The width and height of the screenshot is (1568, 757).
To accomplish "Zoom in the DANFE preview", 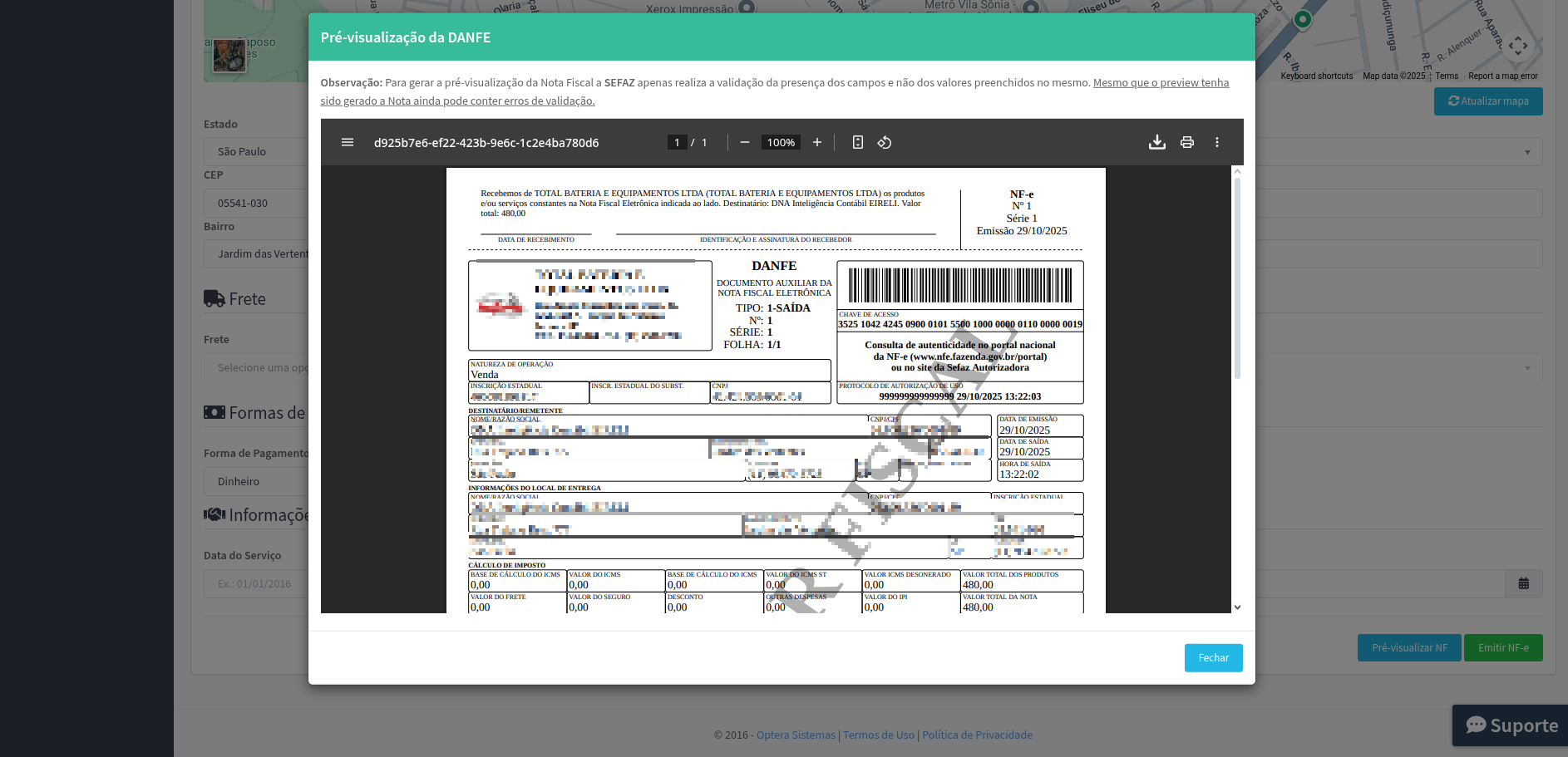I will click(x=817, y=142).
